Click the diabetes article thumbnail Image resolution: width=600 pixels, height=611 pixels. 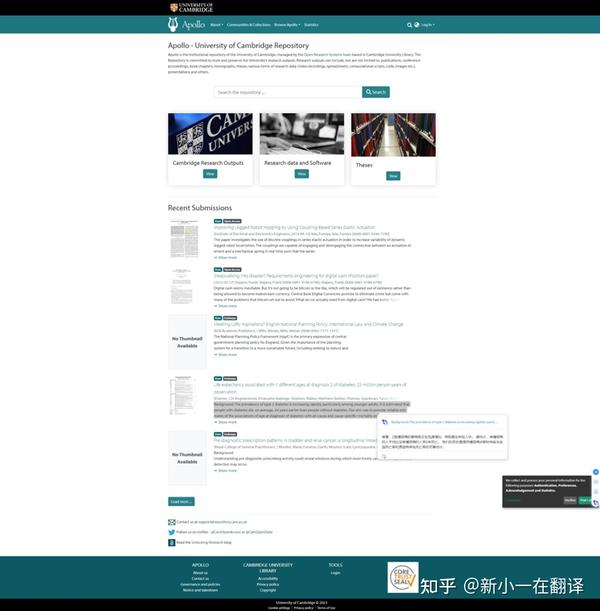click(182, 395)
